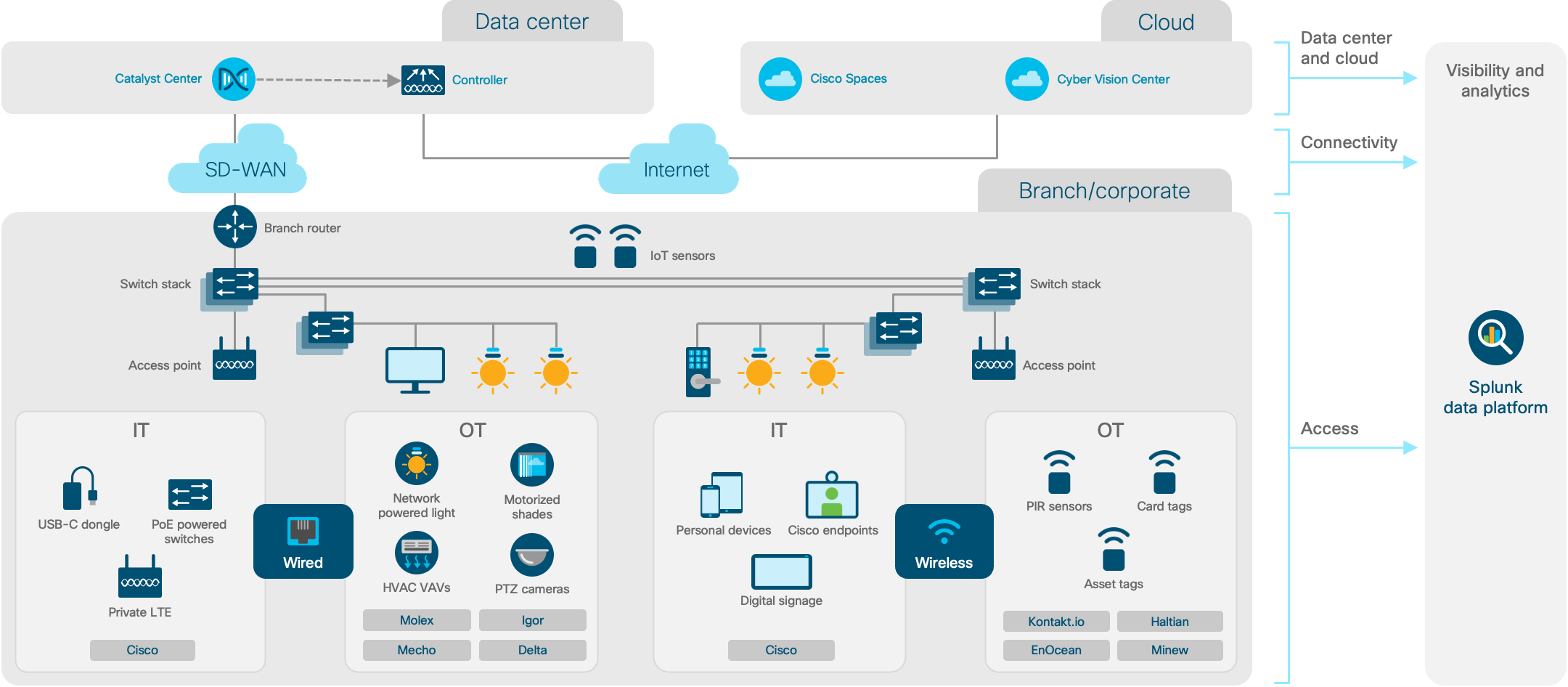Click the IoT sensors label

[682, 256]
